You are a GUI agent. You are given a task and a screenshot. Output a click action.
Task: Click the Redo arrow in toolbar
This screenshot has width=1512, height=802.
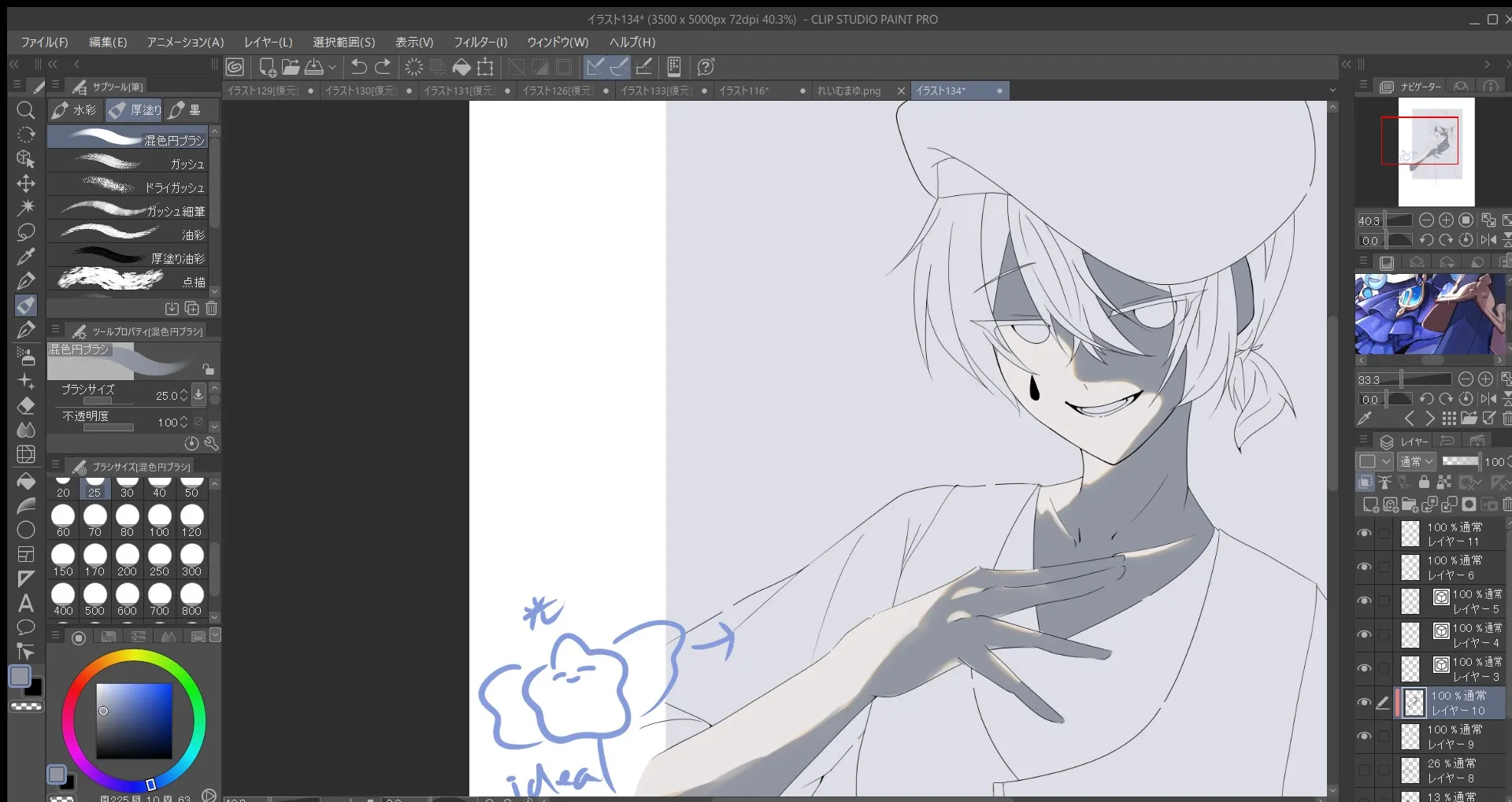(384, 67)
